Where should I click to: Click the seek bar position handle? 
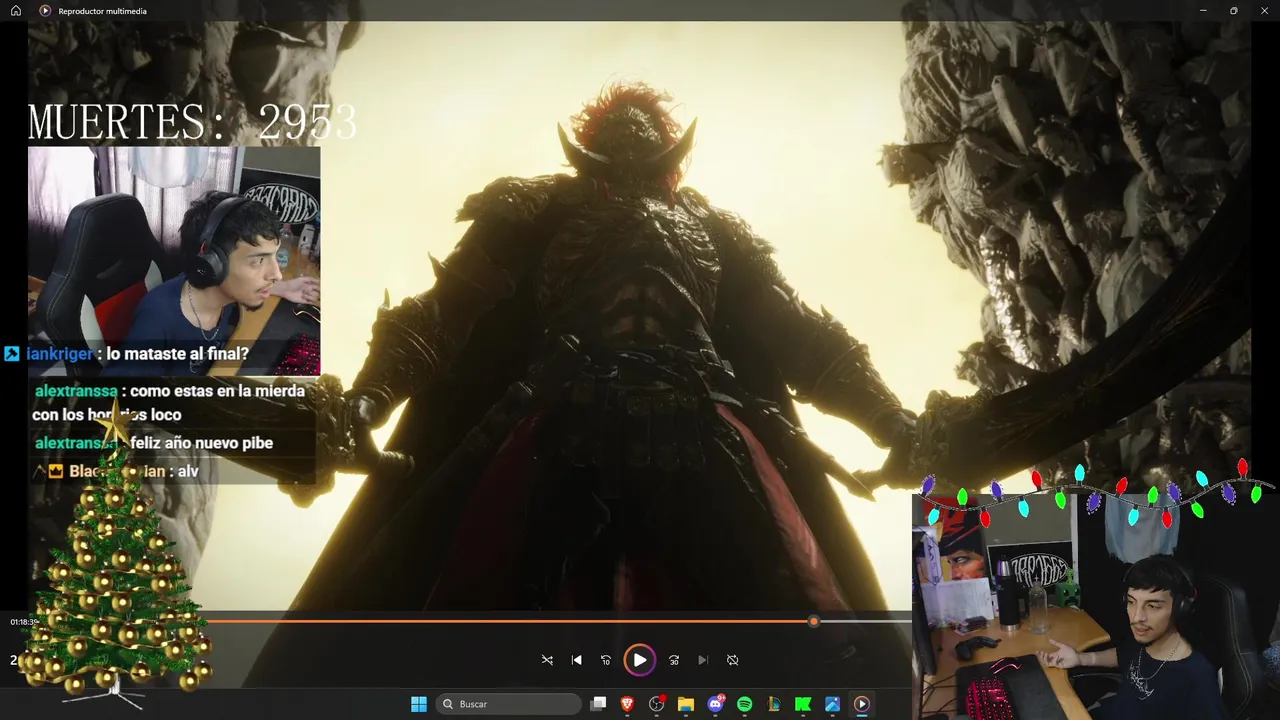pos(814,621)
